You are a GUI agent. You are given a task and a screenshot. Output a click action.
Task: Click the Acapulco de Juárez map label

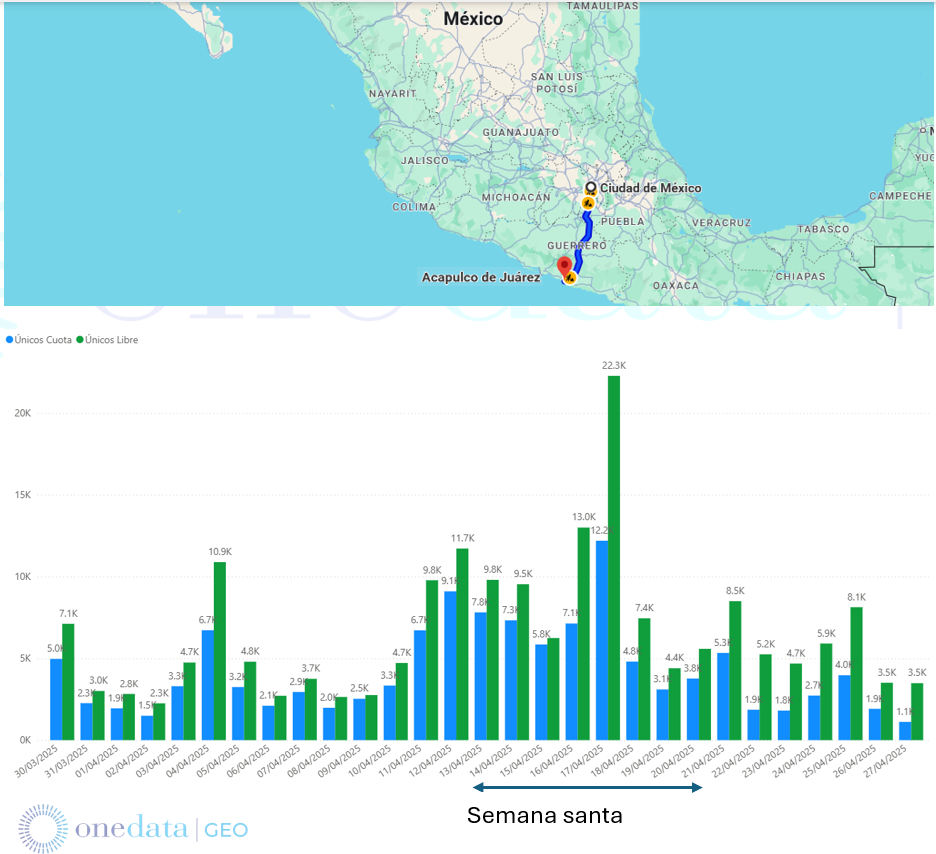point(481,277)
